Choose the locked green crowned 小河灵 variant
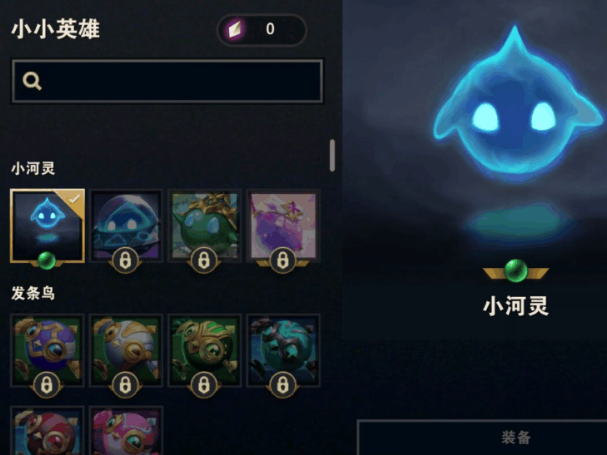Viewport: 607px width, 455px height. 204,226
